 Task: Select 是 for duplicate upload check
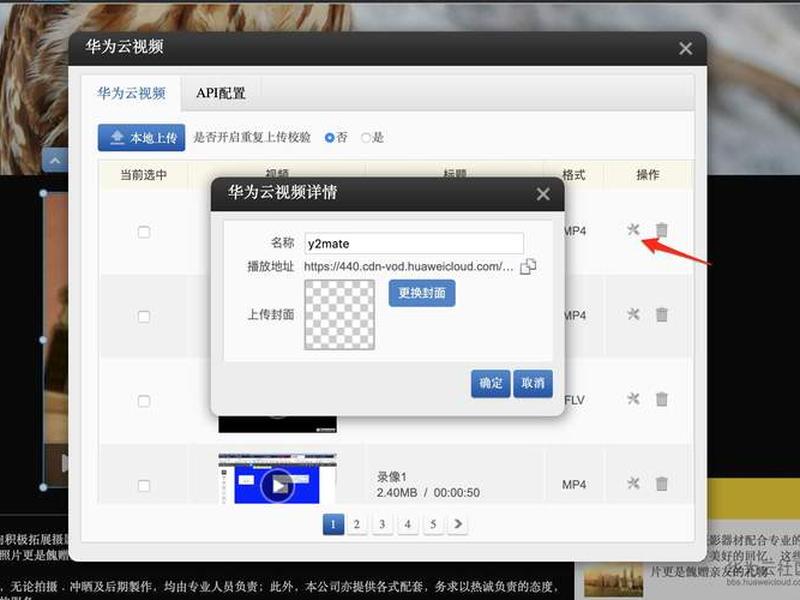365,138
